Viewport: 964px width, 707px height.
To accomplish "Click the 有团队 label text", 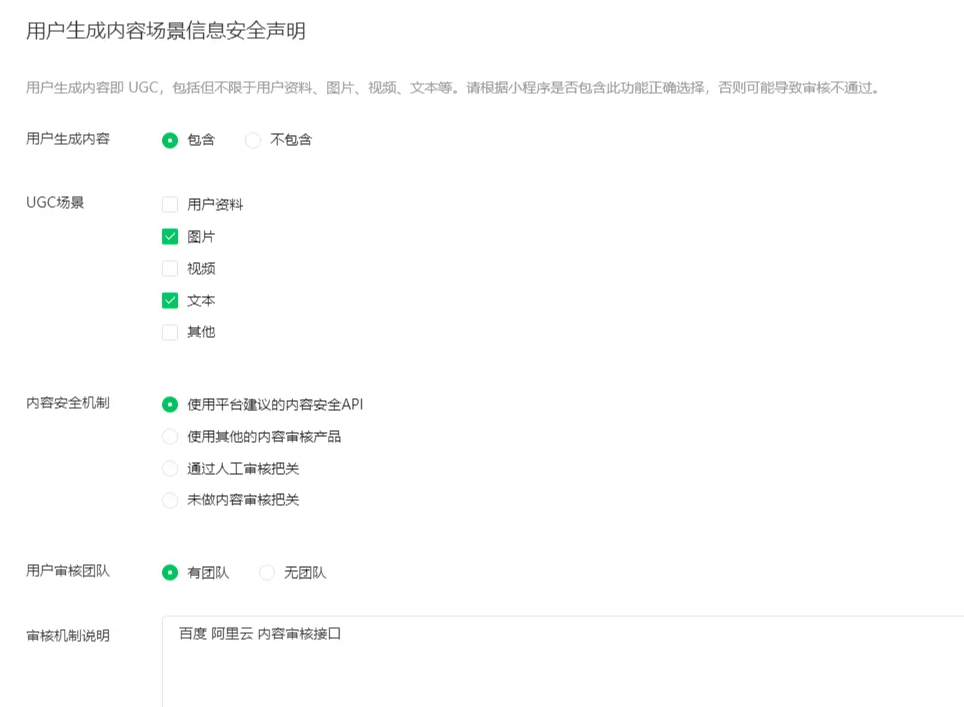I will click(x=207, y=572).
